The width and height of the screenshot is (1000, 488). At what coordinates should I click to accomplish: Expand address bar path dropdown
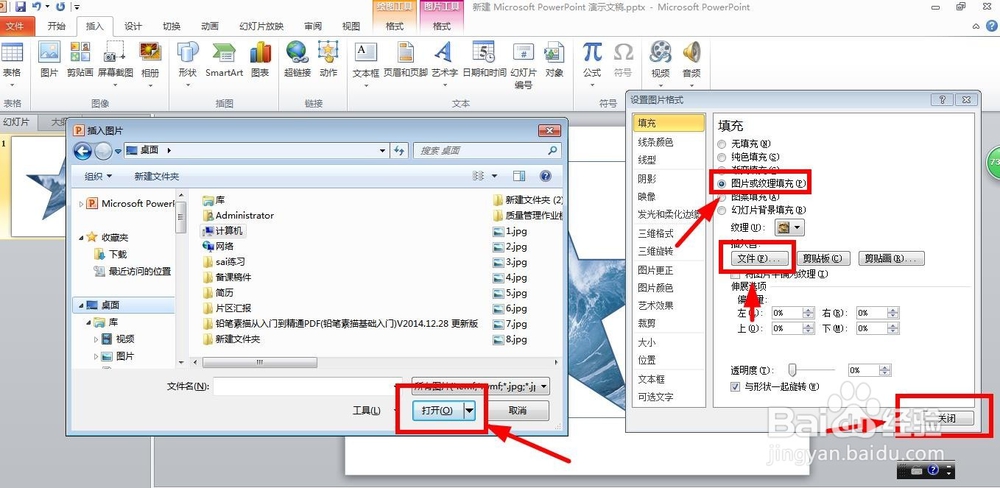(382, 151)
